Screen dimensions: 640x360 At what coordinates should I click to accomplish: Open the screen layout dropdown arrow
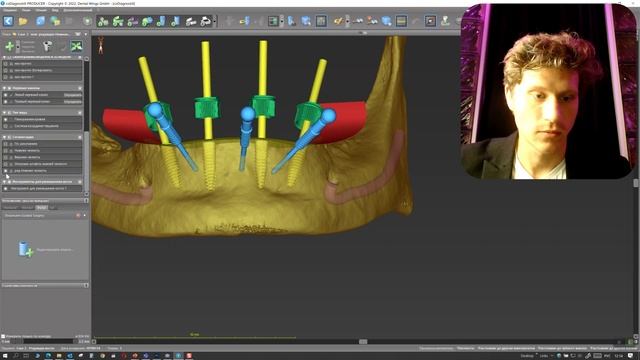click(x=282, y=21)
